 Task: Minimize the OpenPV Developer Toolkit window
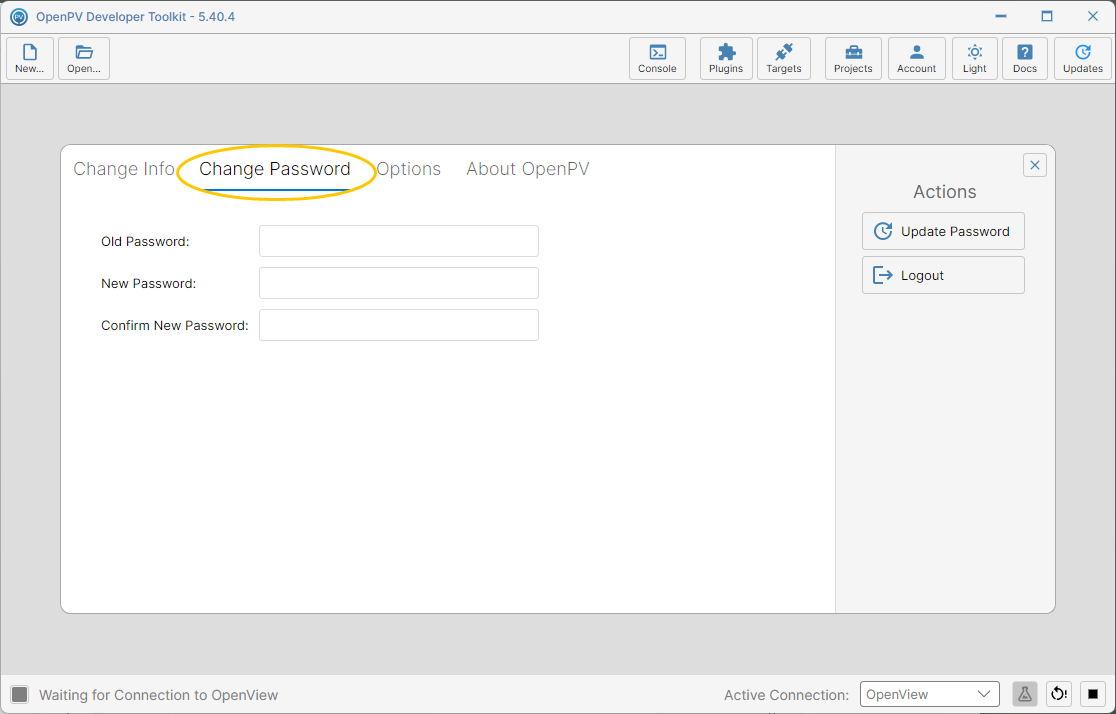(x=1001, y=16)
